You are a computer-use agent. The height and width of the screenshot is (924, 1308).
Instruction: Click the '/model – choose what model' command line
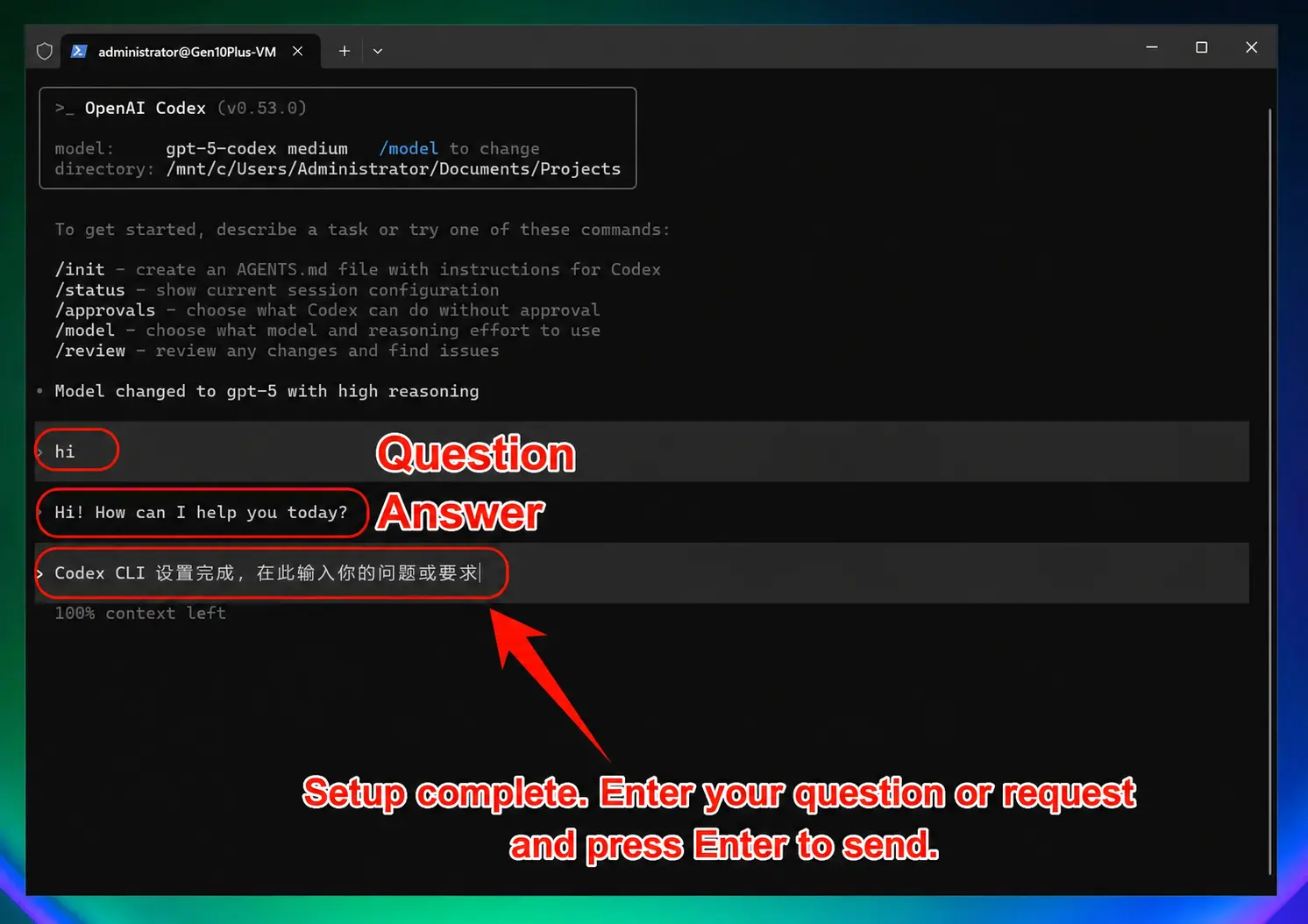pos(328,330)
